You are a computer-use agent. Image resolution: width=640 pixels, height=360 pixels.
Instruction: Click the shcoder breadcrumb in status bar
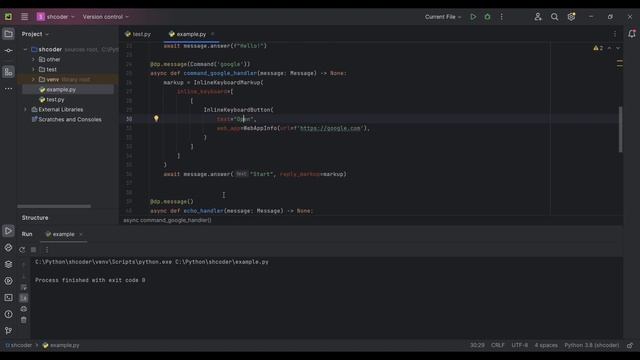point(19,345)
